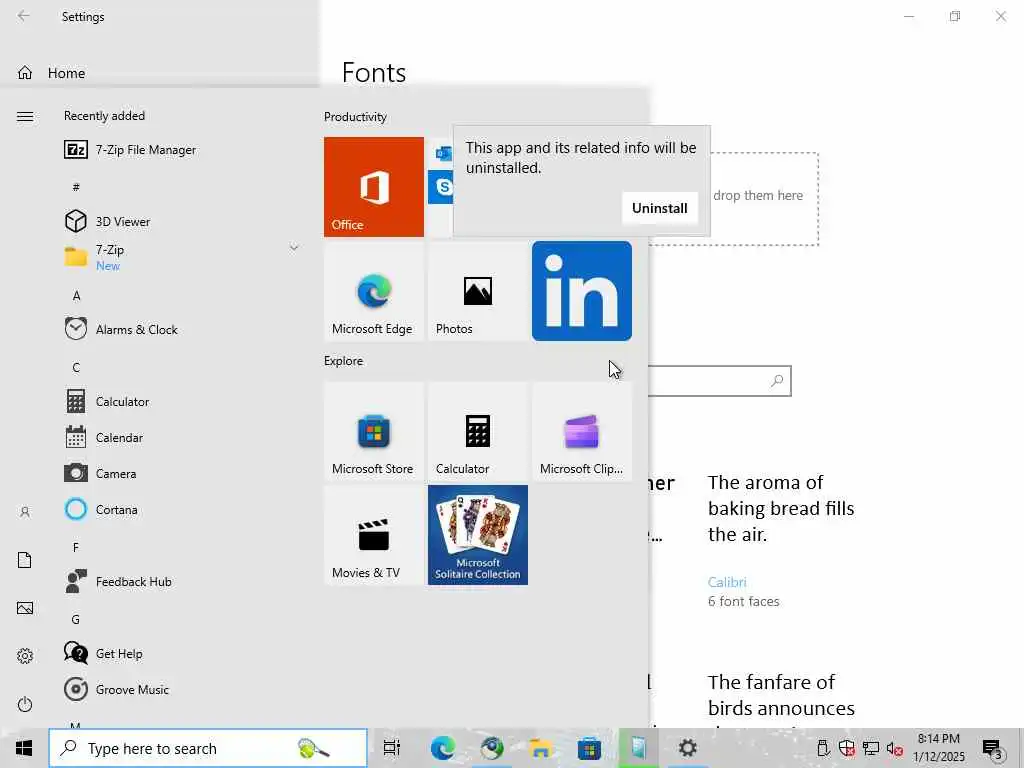This screenshot has width=1024, height=768.
Task: Click Recently added heading
Action: (x=104, y=116)
